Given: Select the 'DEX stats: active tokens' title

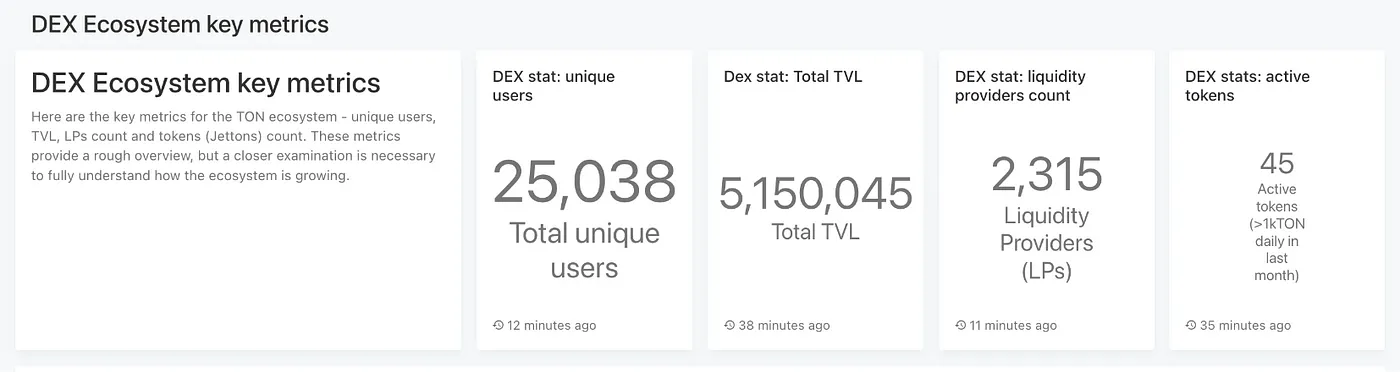Looking at the screenshot, I should tap(1247, 86).
